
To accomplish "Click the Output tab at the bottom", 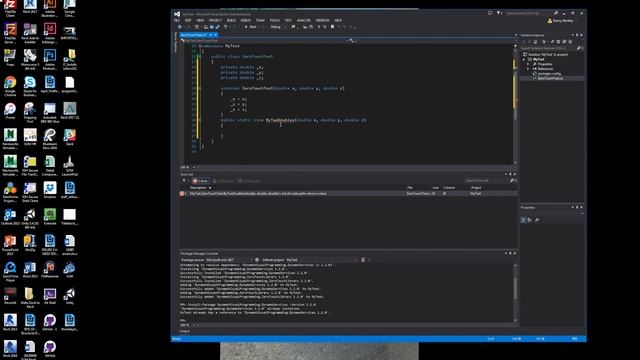I will (x=185, y=331).
